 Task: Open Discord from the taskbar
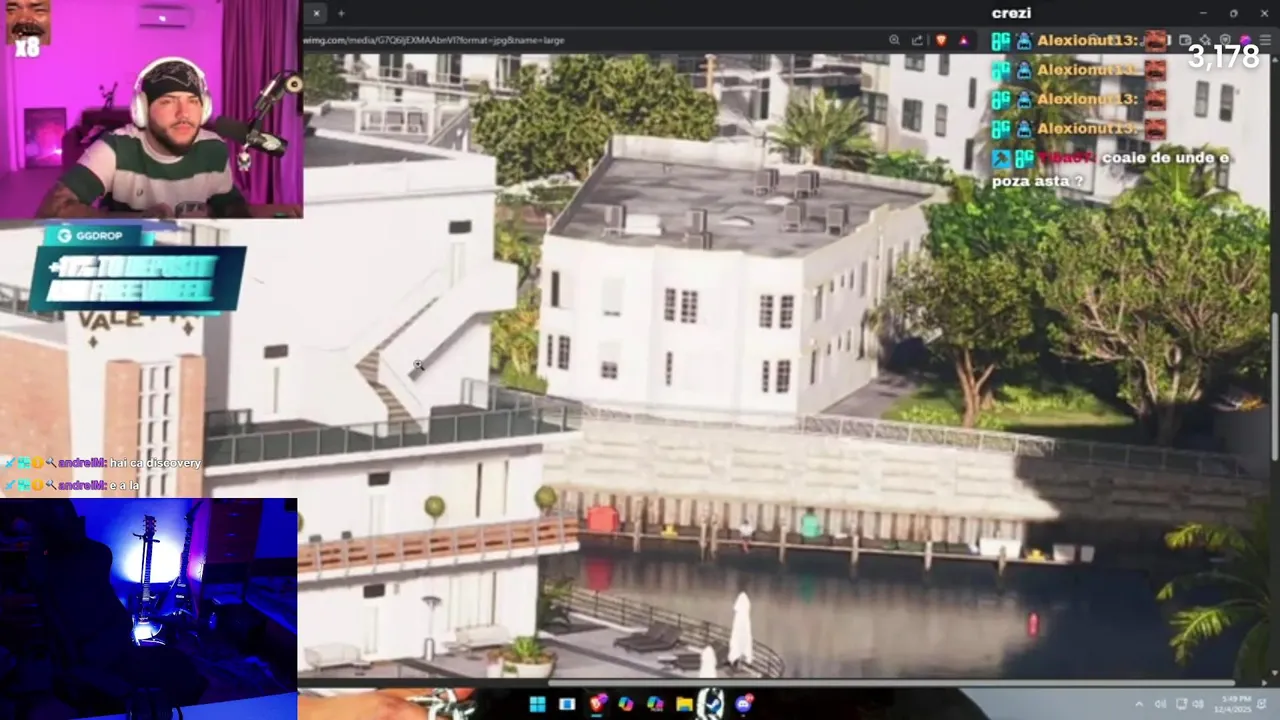744,704
